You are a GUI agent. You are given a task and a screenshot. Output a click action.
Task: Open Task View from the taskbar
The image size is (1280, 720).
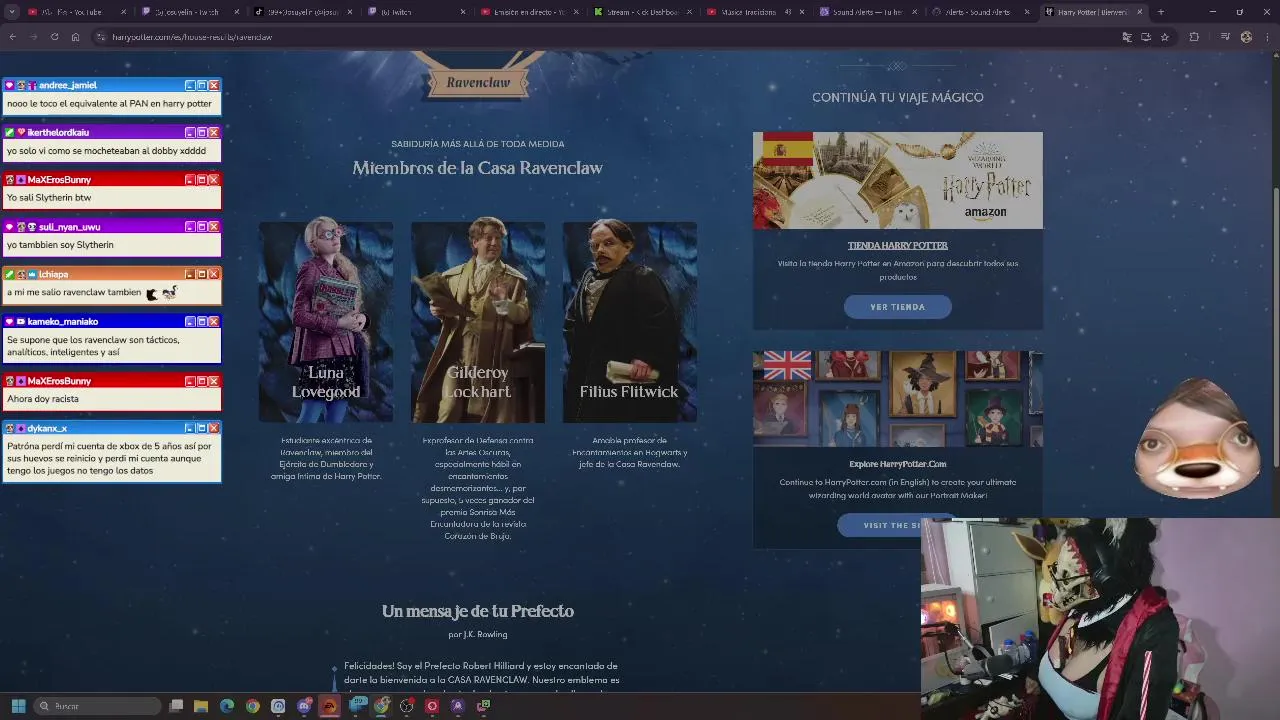click(176, 706)
